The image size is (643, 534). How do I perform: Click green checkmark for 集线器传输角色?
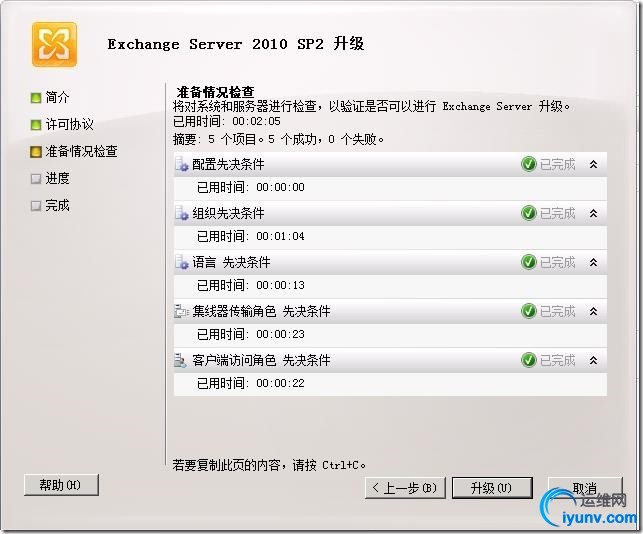pyautogui.click(x=529, y=311)
